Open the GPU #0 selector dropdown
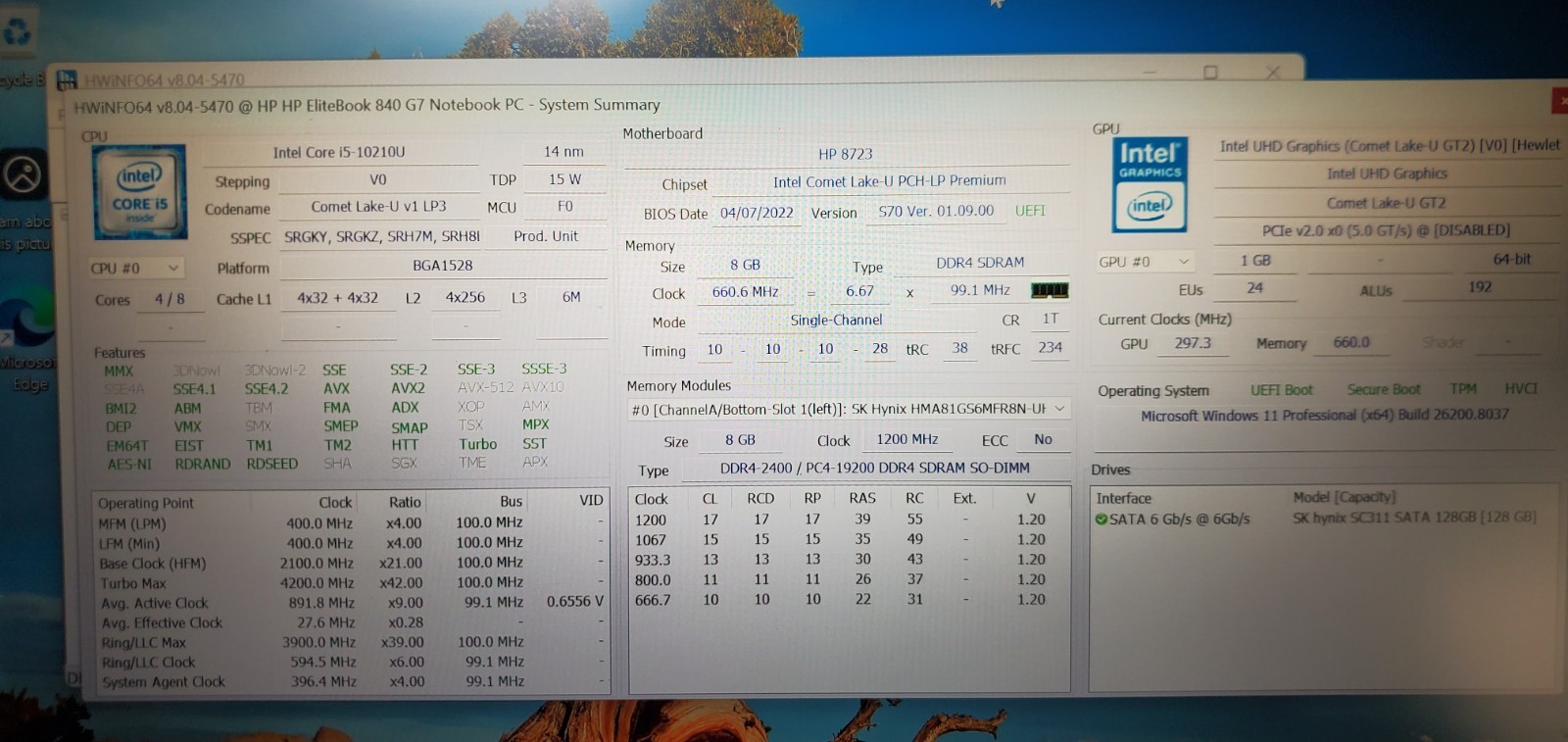Viewport: 1568px width, 742px height. 1144,262
